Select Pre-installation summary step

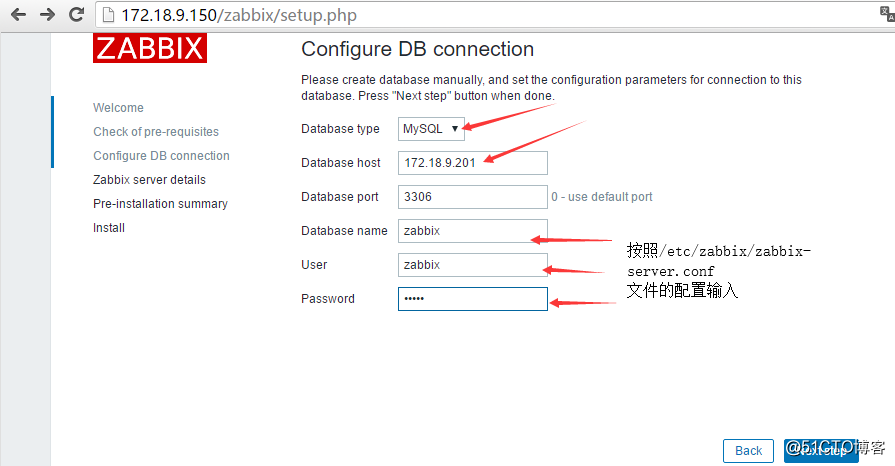click(x=160, y=204)
